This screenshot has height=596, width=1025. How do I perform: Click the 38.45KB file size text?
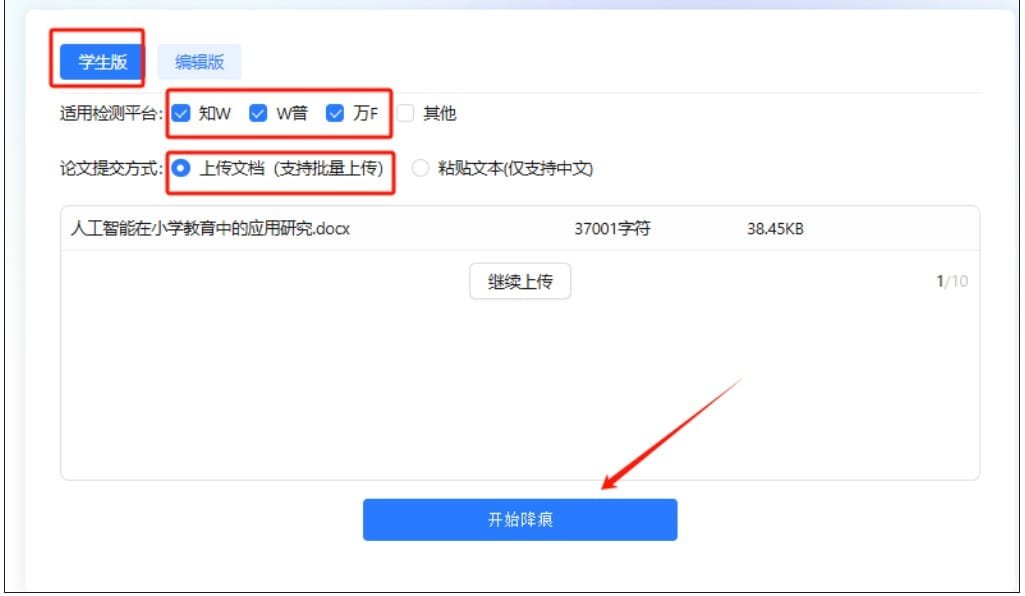point(775,229)
